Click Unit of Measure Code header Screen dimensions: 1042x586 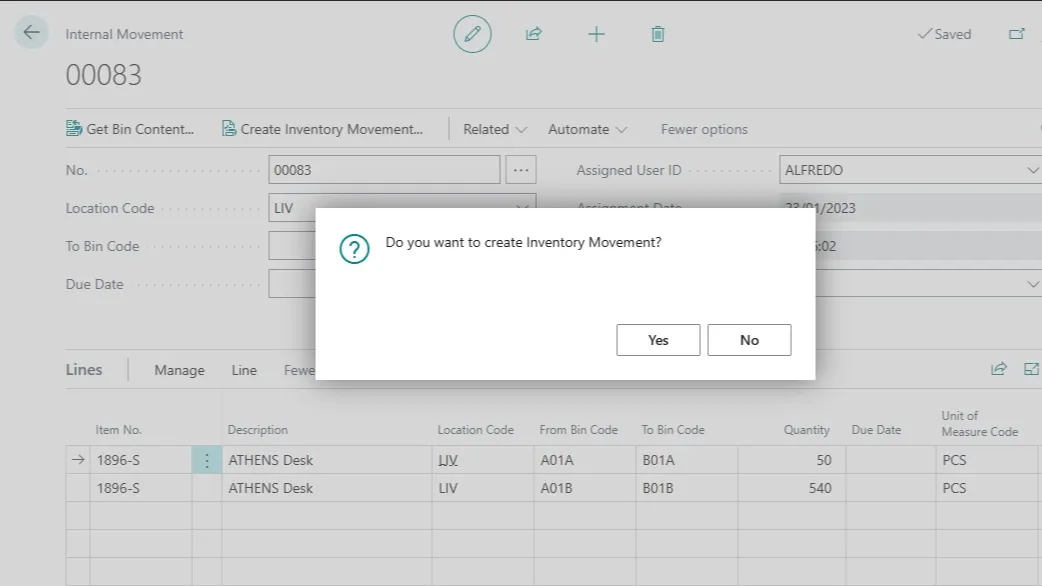tap(980, 423)
